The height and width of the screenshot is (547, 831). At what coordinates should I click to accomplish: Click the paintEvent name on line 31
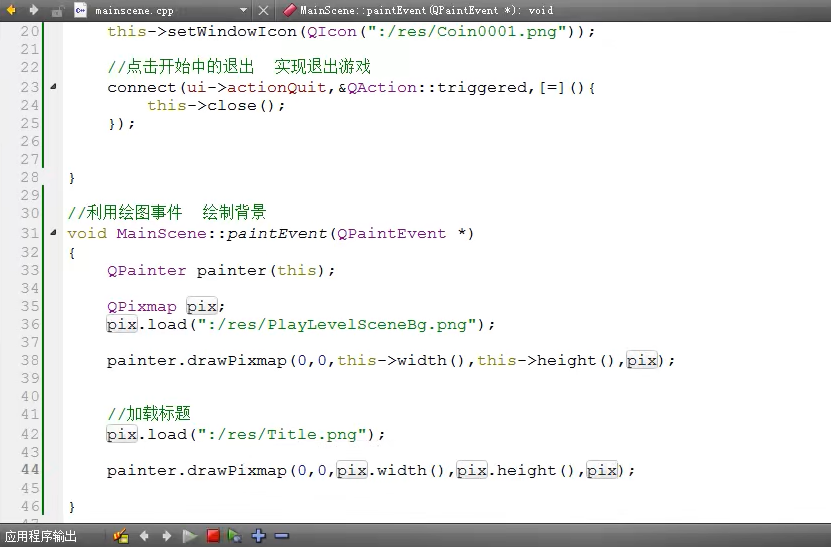(x=277, y=234)
